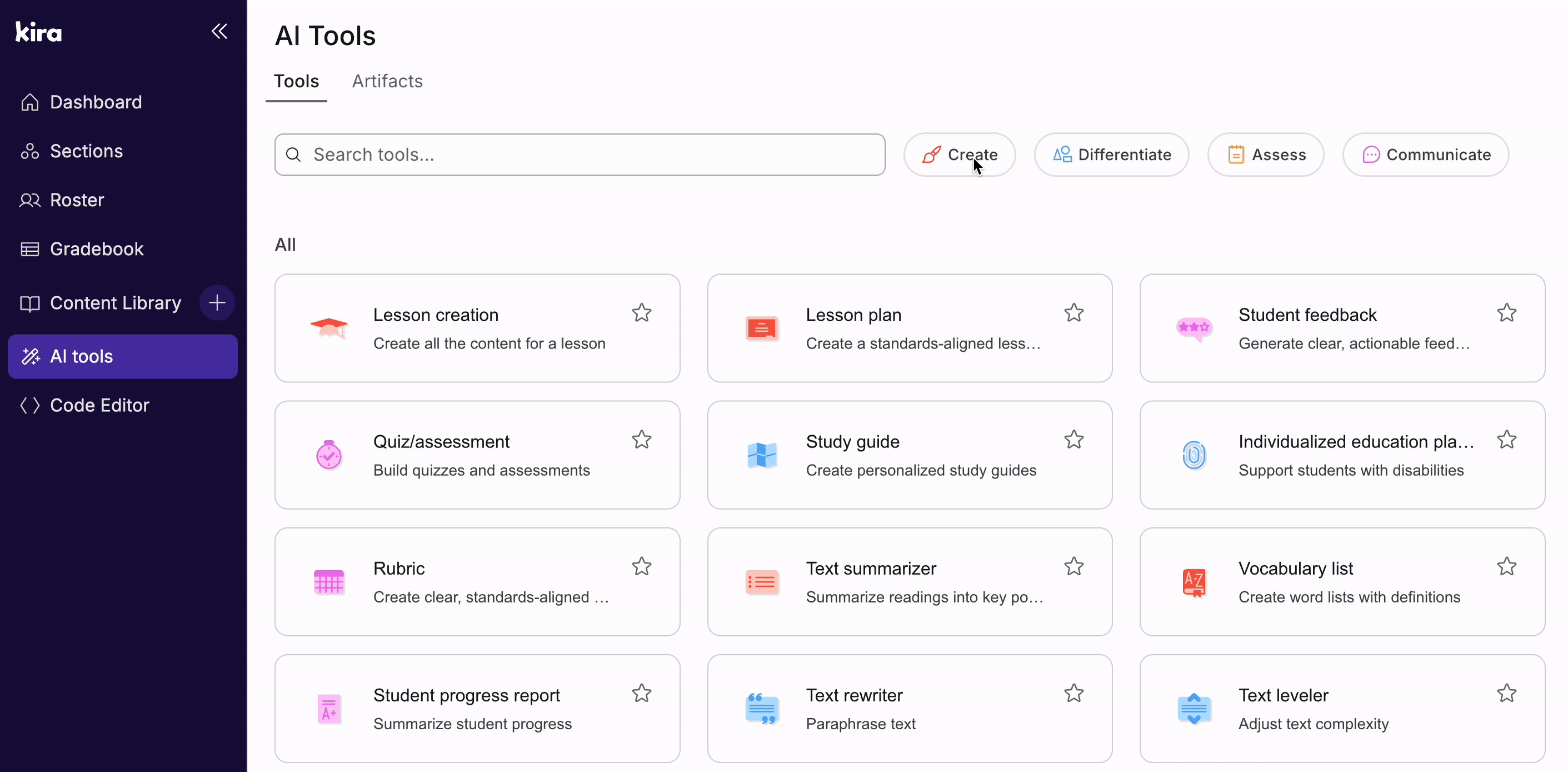Open Dashboard in the sidebar
This screenshot has height=772, width=1568.
(x=96, y=102)
